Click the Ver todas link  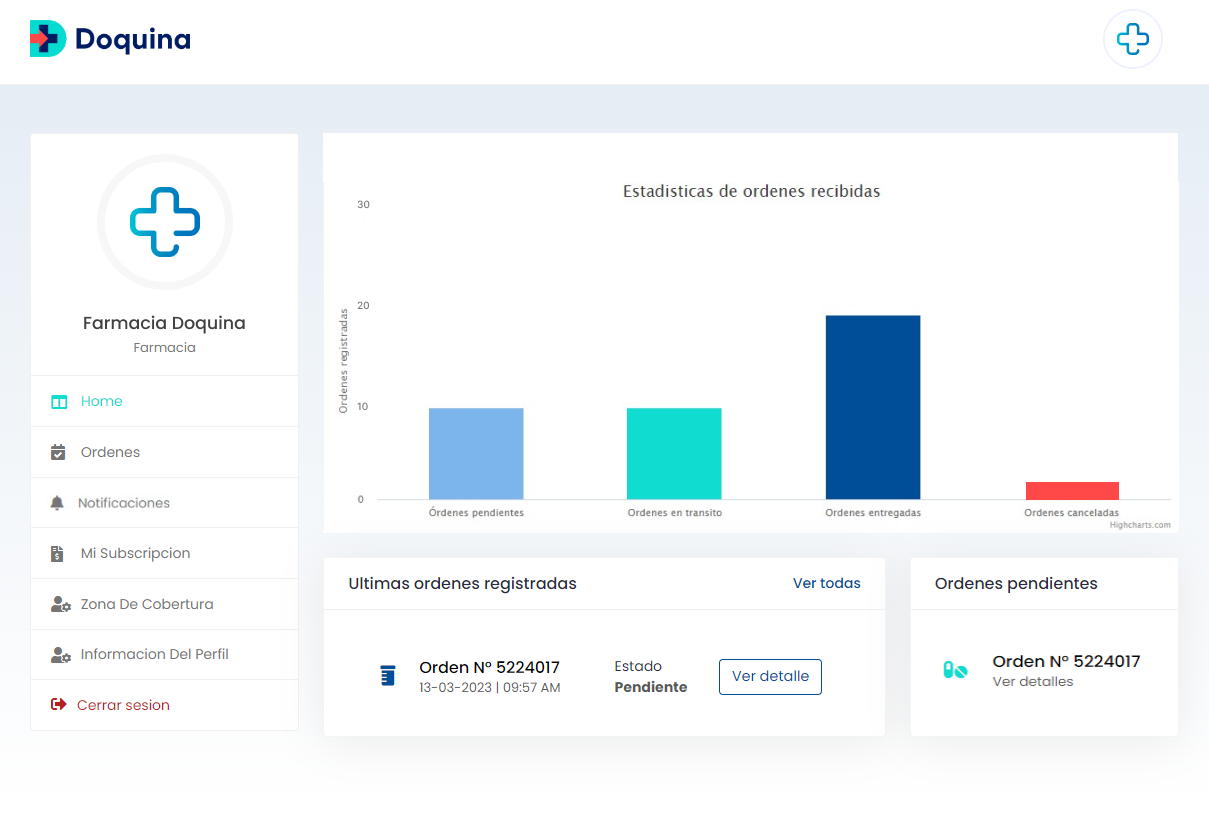[826, 583]
